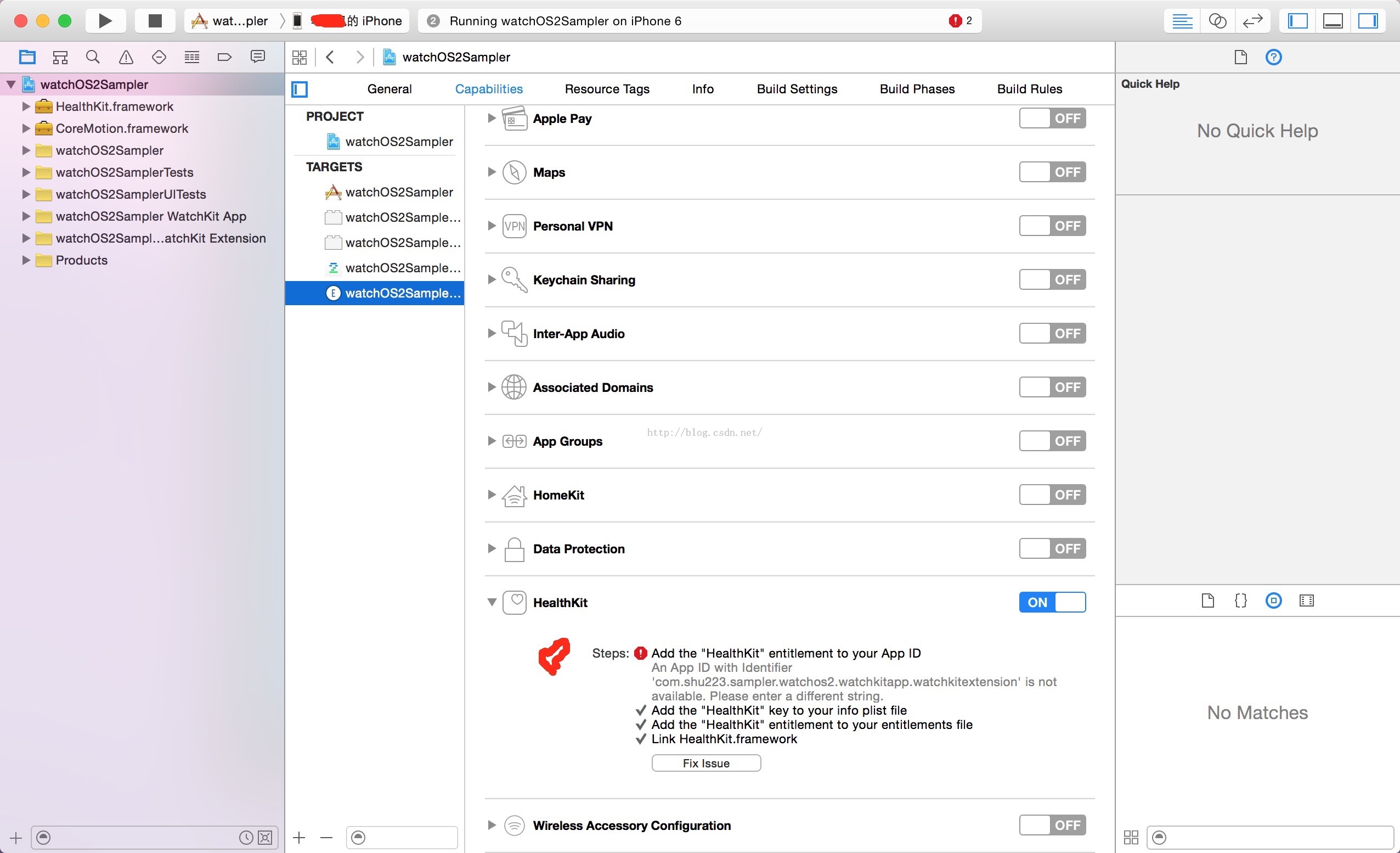
Task: Expand the Maps section
Action: click(x=492, y=172)
